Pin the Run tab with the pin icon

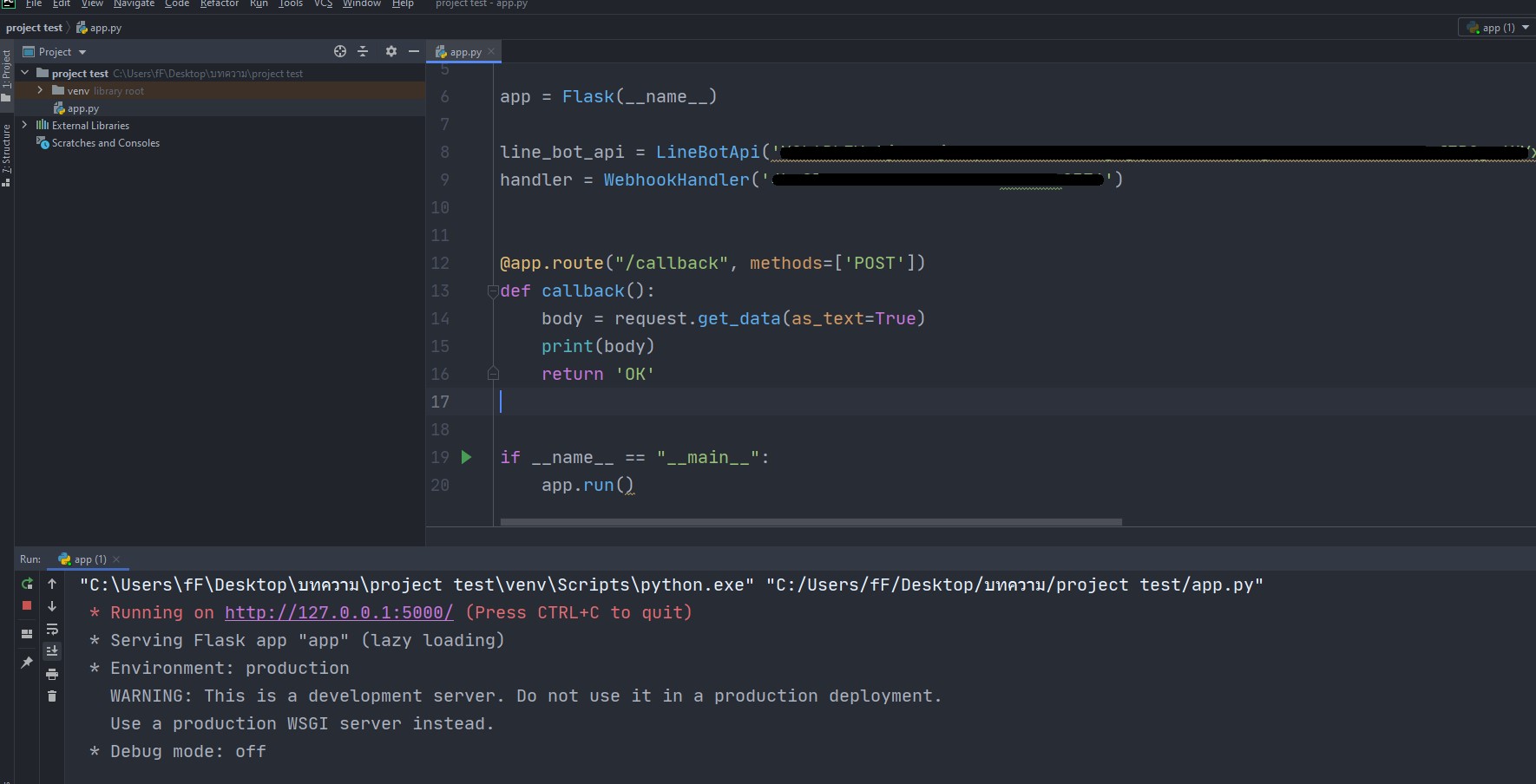point(27,663)
